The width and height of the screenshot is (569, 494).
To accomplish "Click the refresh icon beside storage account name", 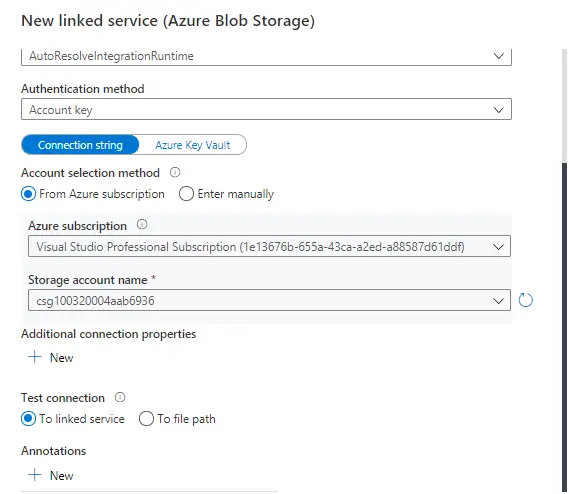I will point(525,300).
